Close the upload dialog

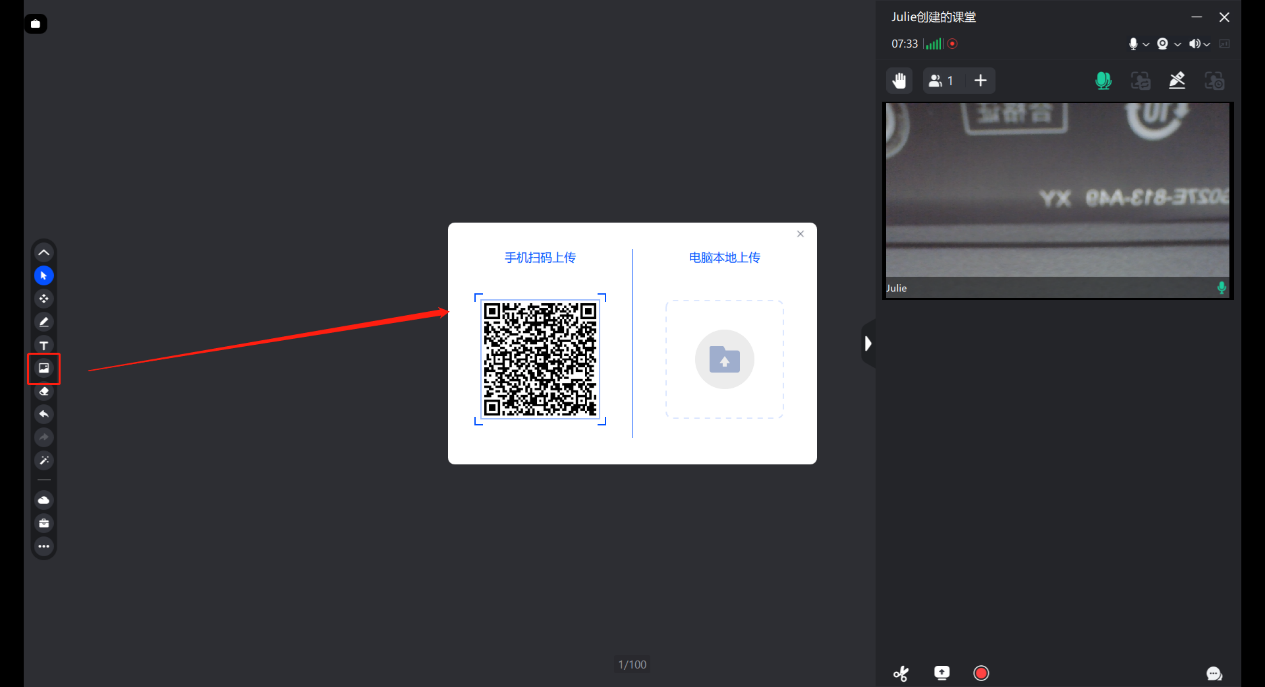coord(800,234)
